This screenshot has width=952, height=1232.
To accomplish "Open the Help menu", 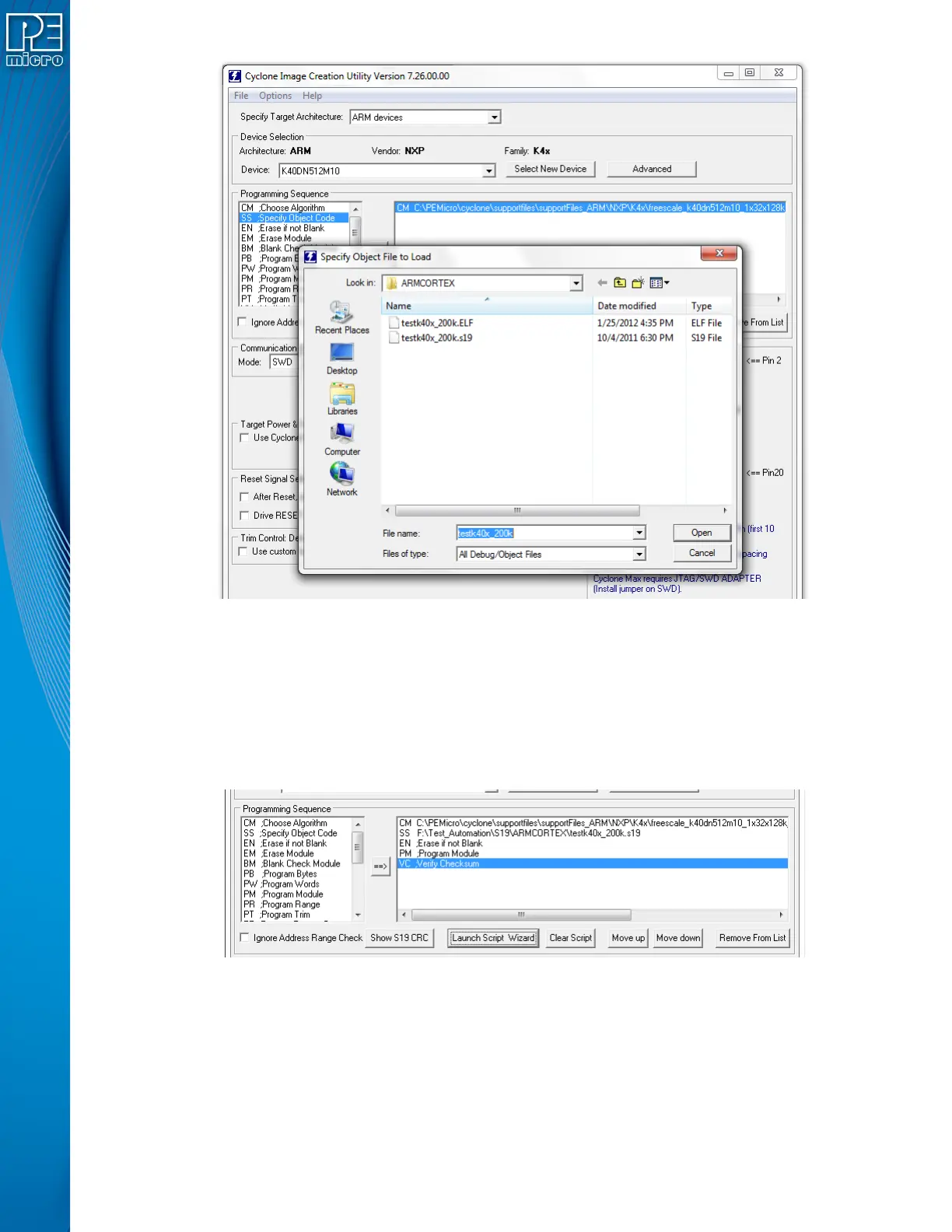I will (312, 96).
